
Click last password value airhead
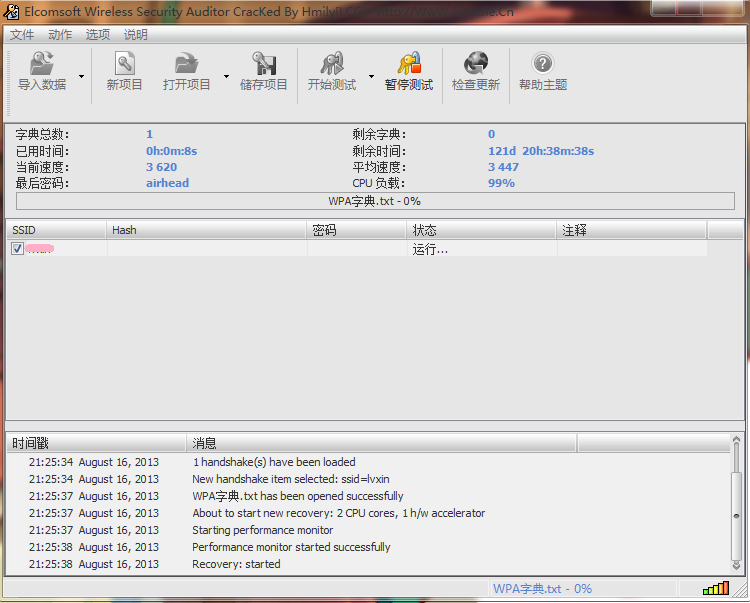167,183
